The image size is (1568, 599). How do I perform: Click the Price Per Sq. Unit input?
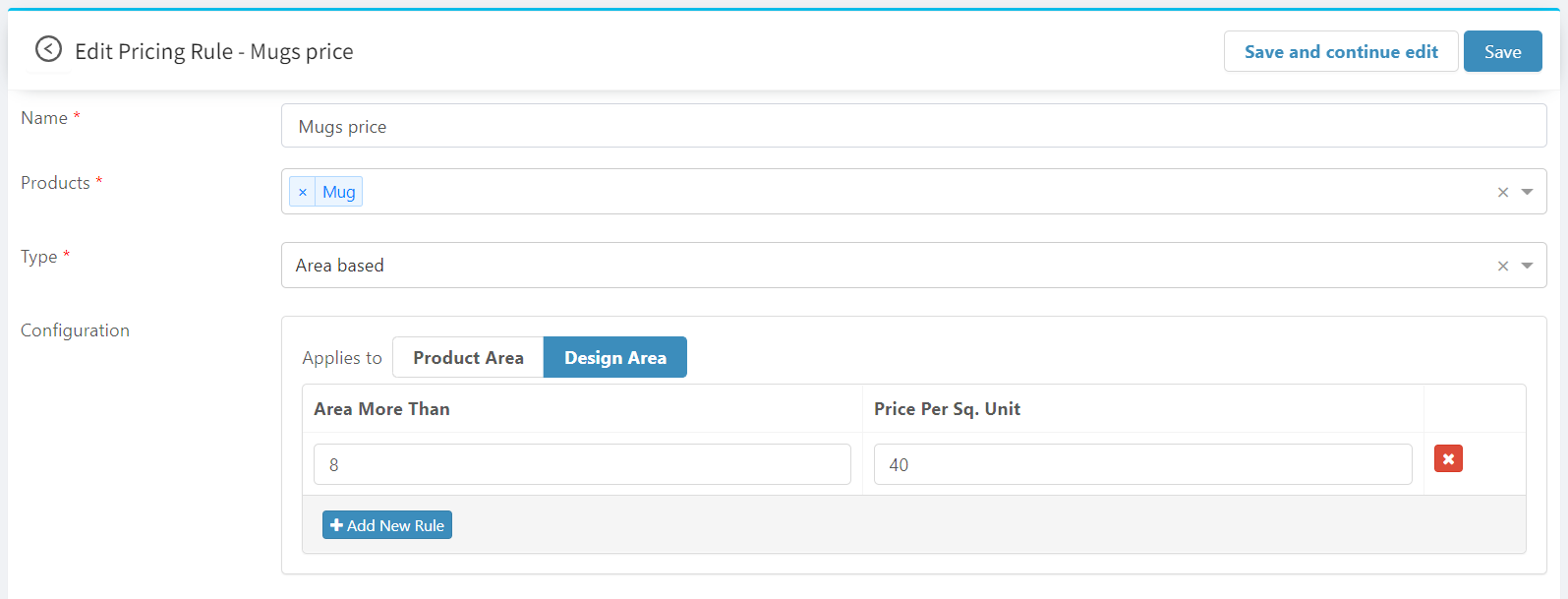pos(1142,464)
